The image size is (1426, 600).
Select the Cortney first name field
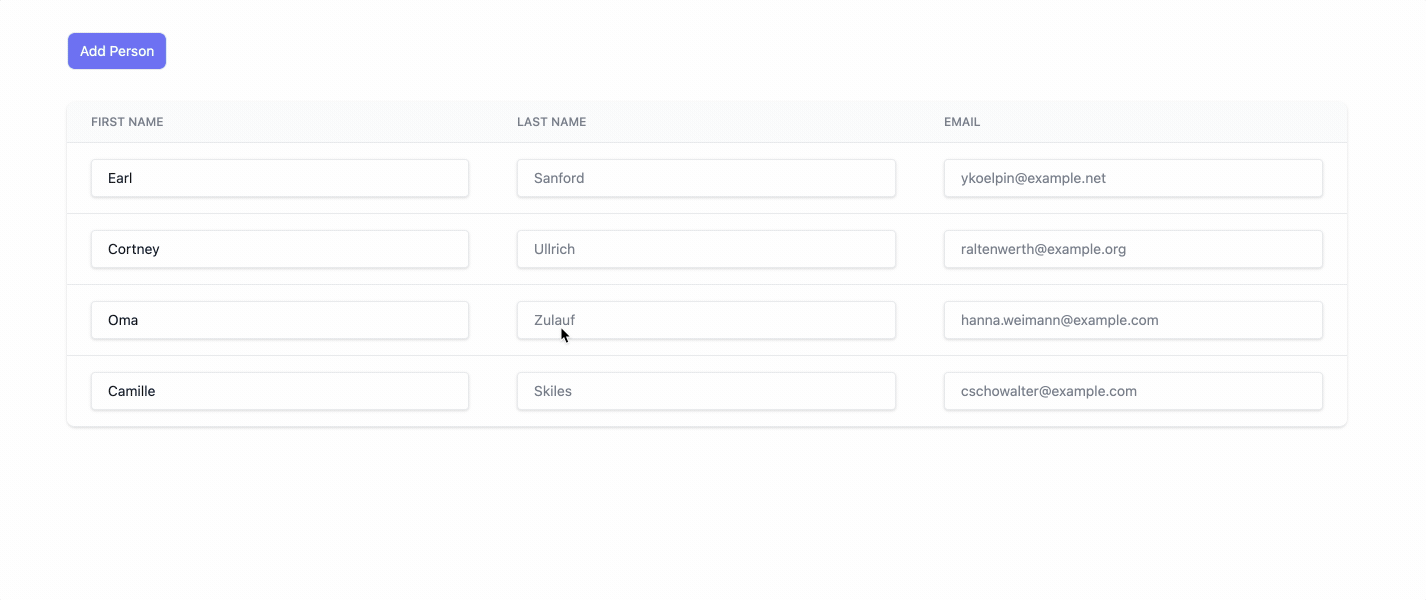(280, 249)
